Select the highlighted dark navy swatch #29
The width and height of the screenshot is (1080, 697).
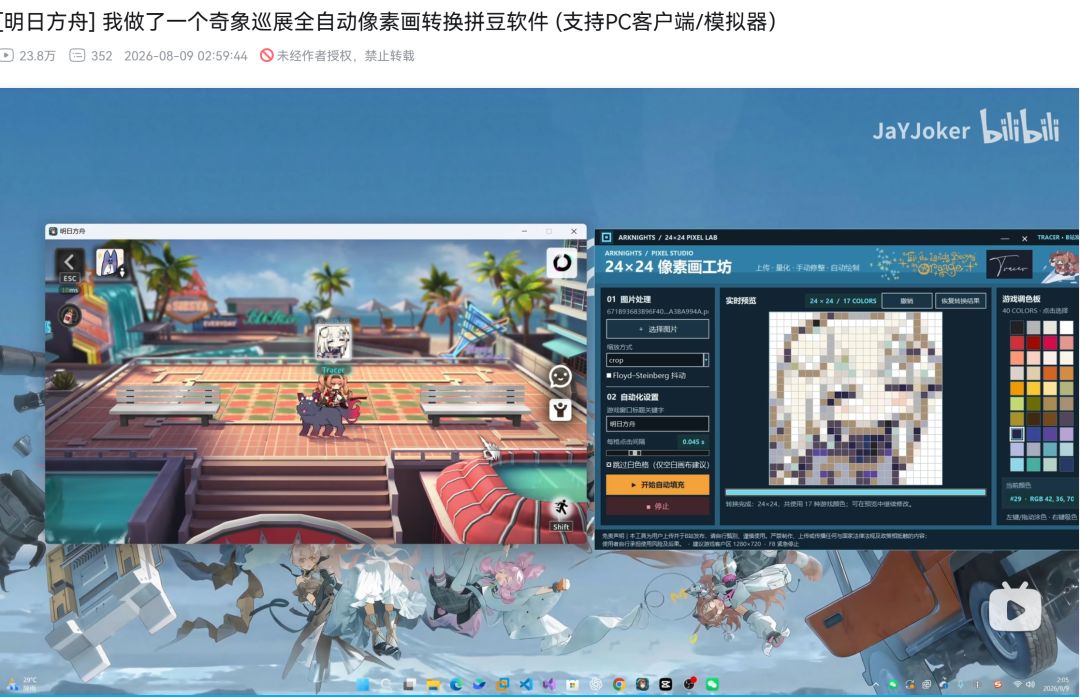click(x=1017, y=434)
